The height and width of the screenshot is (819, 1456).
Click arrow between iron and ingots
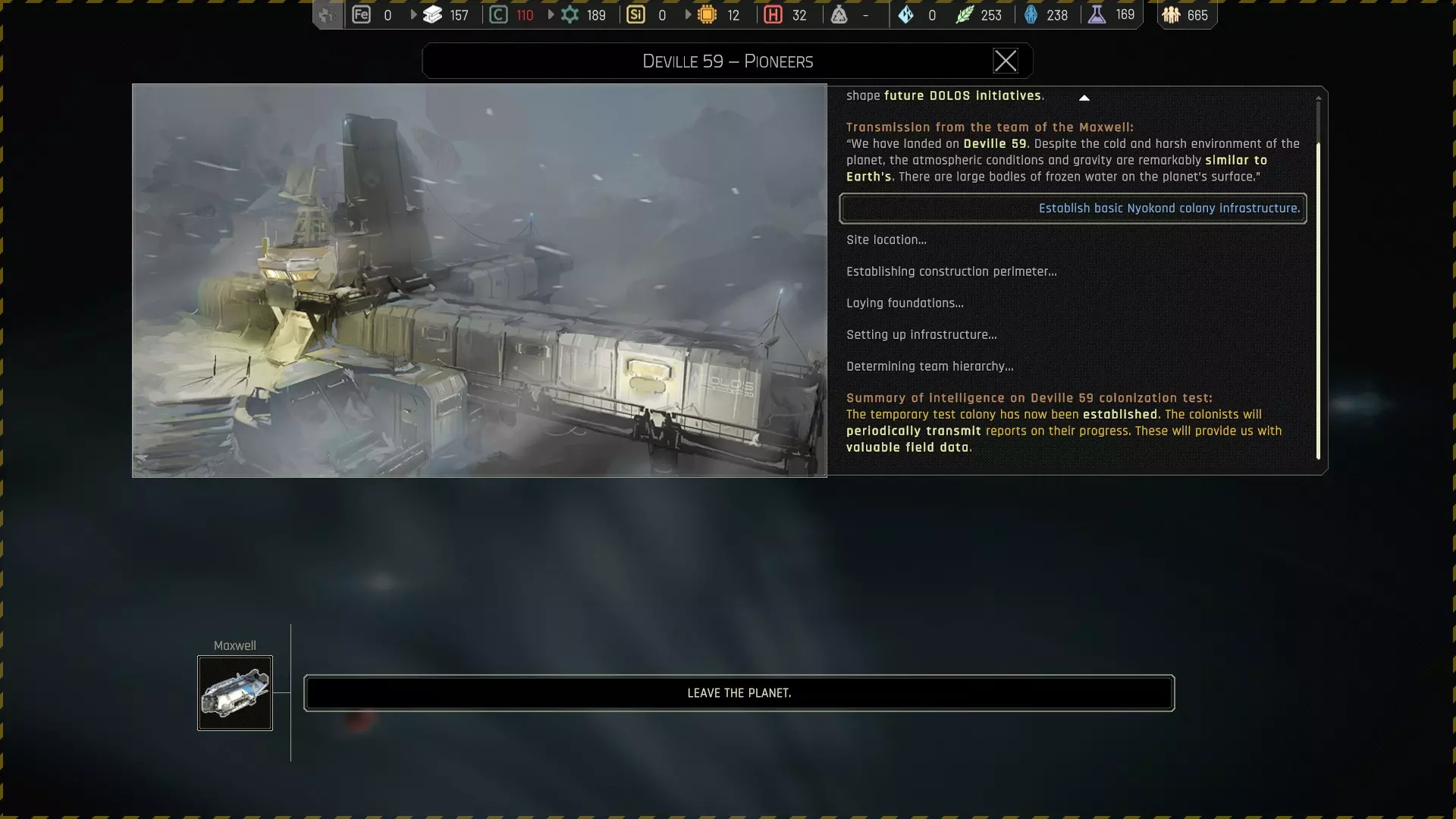point(413,14)
